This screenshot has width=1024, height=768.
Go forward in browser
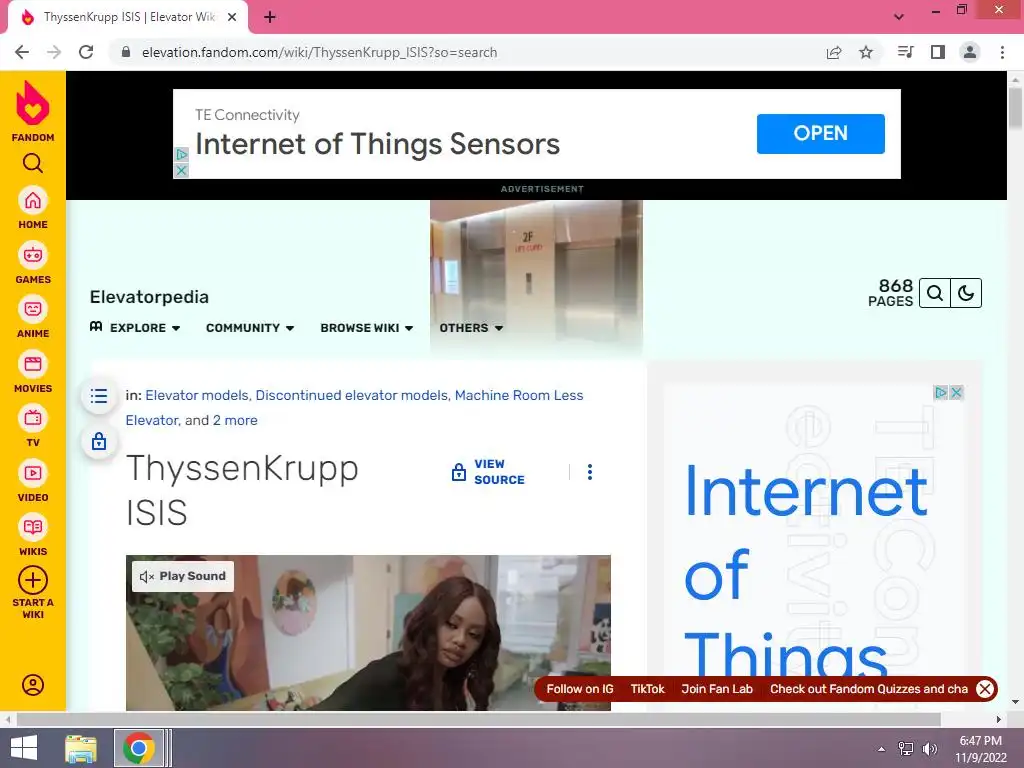click(54, 52)
